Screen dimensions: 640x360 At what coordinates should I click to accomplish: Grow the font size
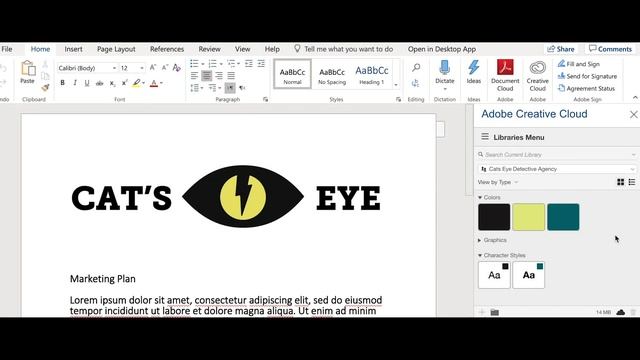click(153, 67)
